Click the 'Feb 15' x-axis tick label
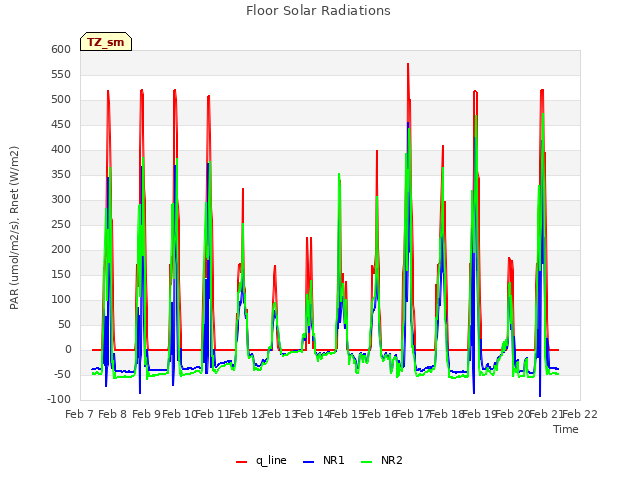This screenshot has width=640, height=480. coord(347,414)
